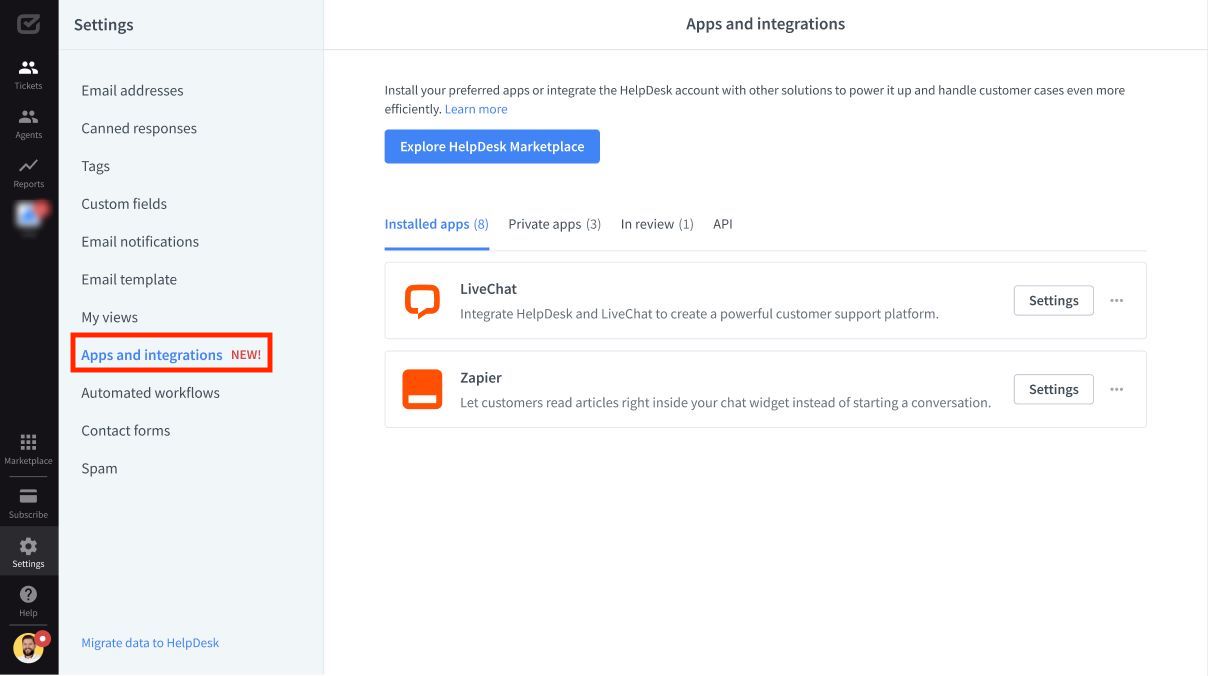This screenshot has width=1208, height=676.
Task: Click the HelpDesk logo icon
Action: pyautogui.click(x=28, y=24)
